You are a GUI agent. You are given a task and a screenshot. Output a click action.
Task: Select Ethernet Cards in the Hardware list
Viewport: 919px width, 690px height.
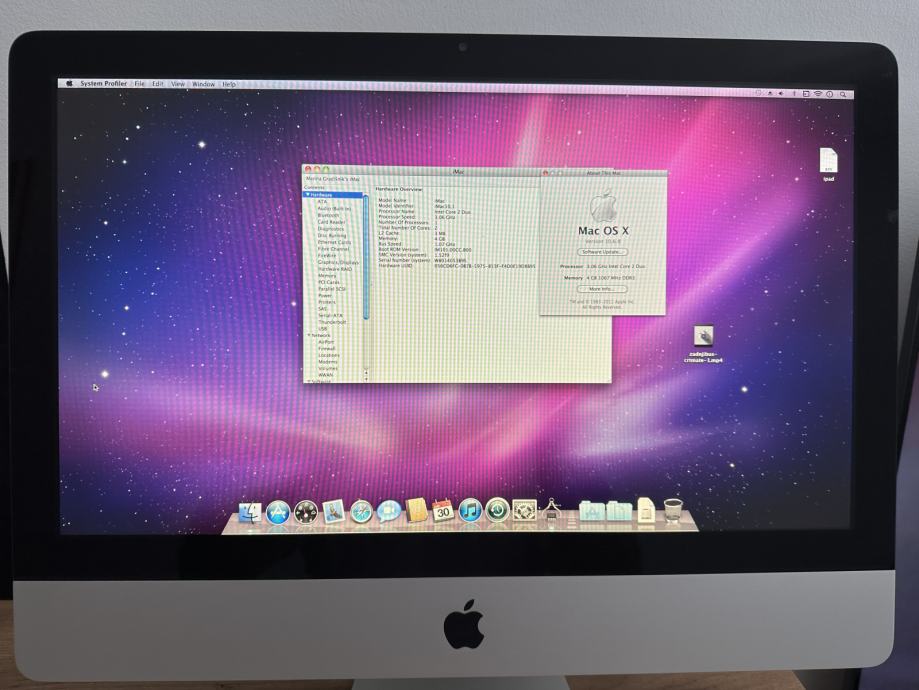[334, 242]
